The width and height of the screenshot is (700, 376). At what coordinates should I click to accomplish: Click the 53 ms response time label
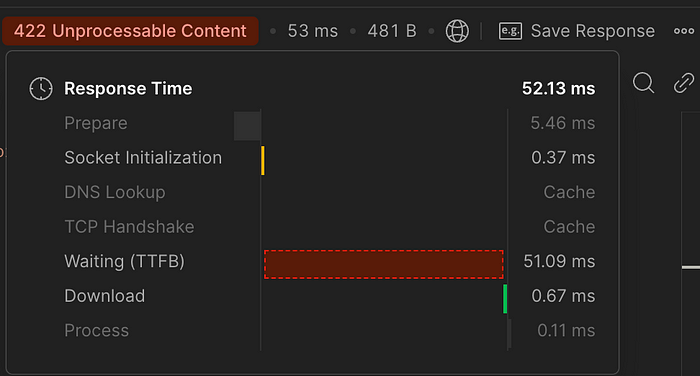[x=312, y=31]
